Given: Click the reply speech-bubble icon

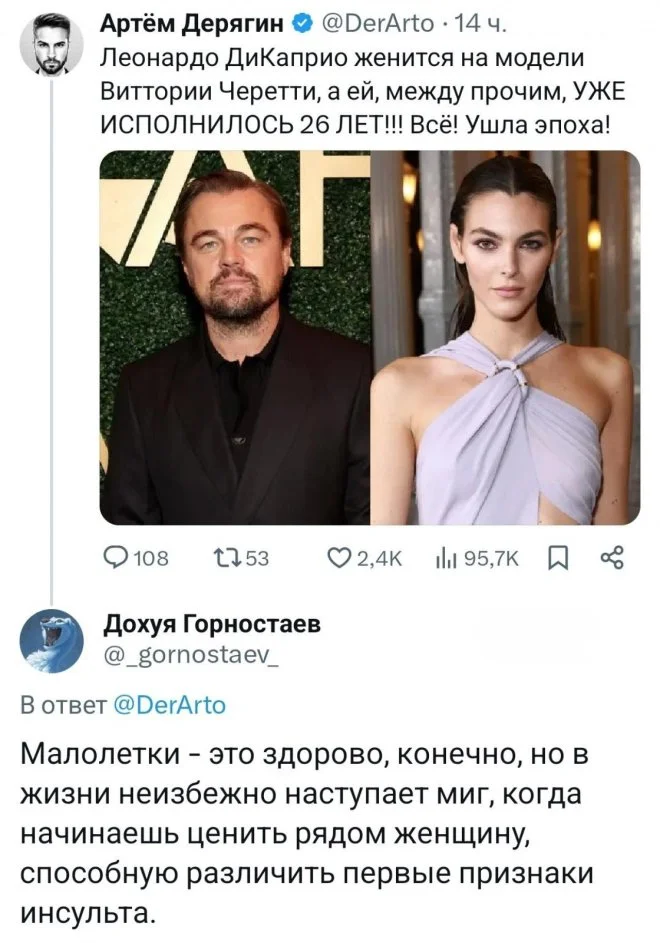Looking at the screenshot, I should click(117, 557).
